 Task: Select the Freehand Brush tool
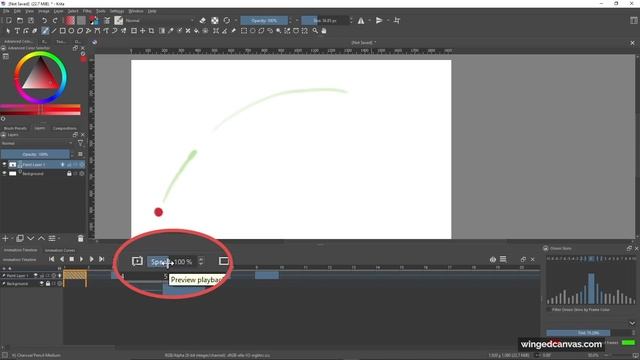(x=45, y=31)
